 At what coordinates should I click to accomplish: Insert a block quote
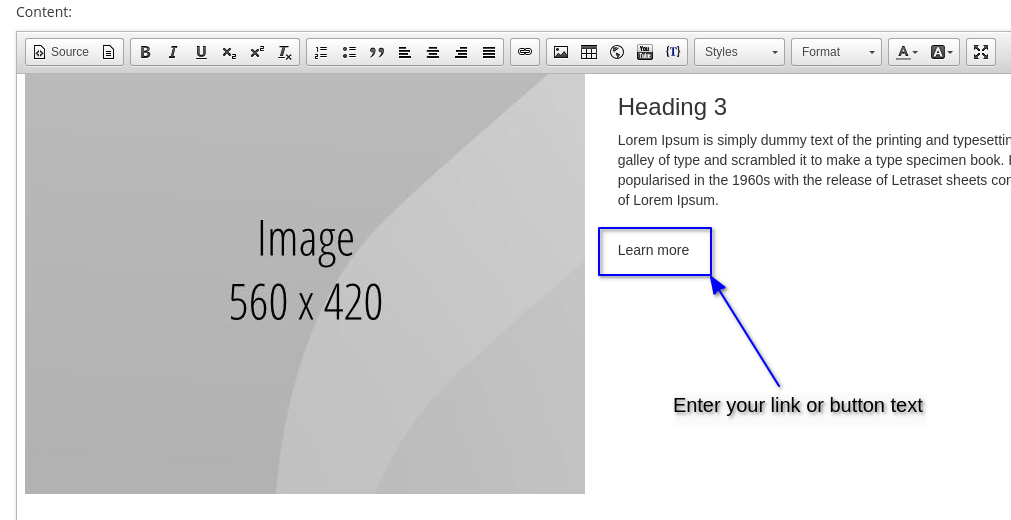pyautogui.click(x=377, y=52)
